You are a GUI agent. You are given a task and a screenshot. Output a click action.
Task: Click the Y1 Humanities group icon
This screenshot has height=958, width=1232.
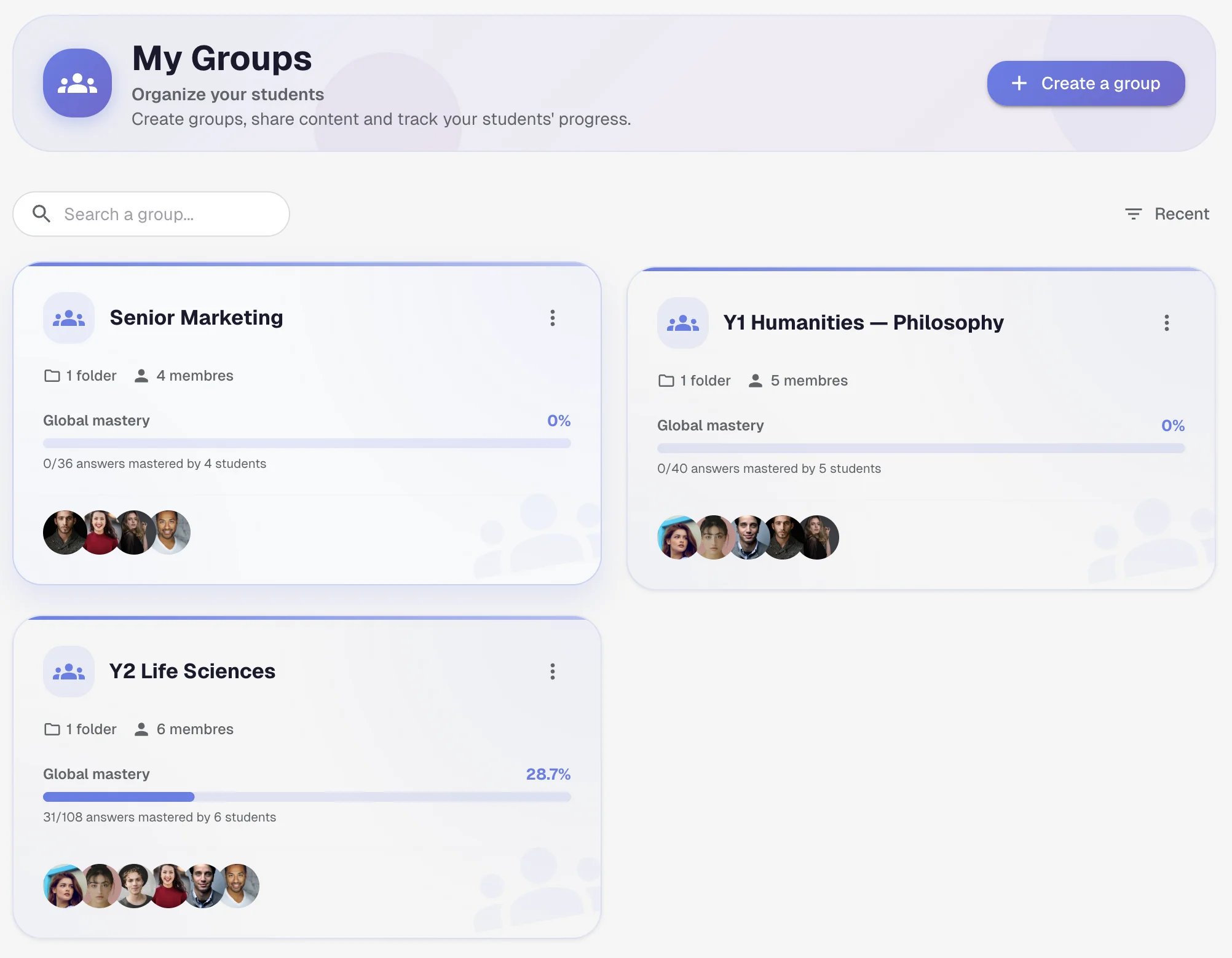[x=682, y=323]
